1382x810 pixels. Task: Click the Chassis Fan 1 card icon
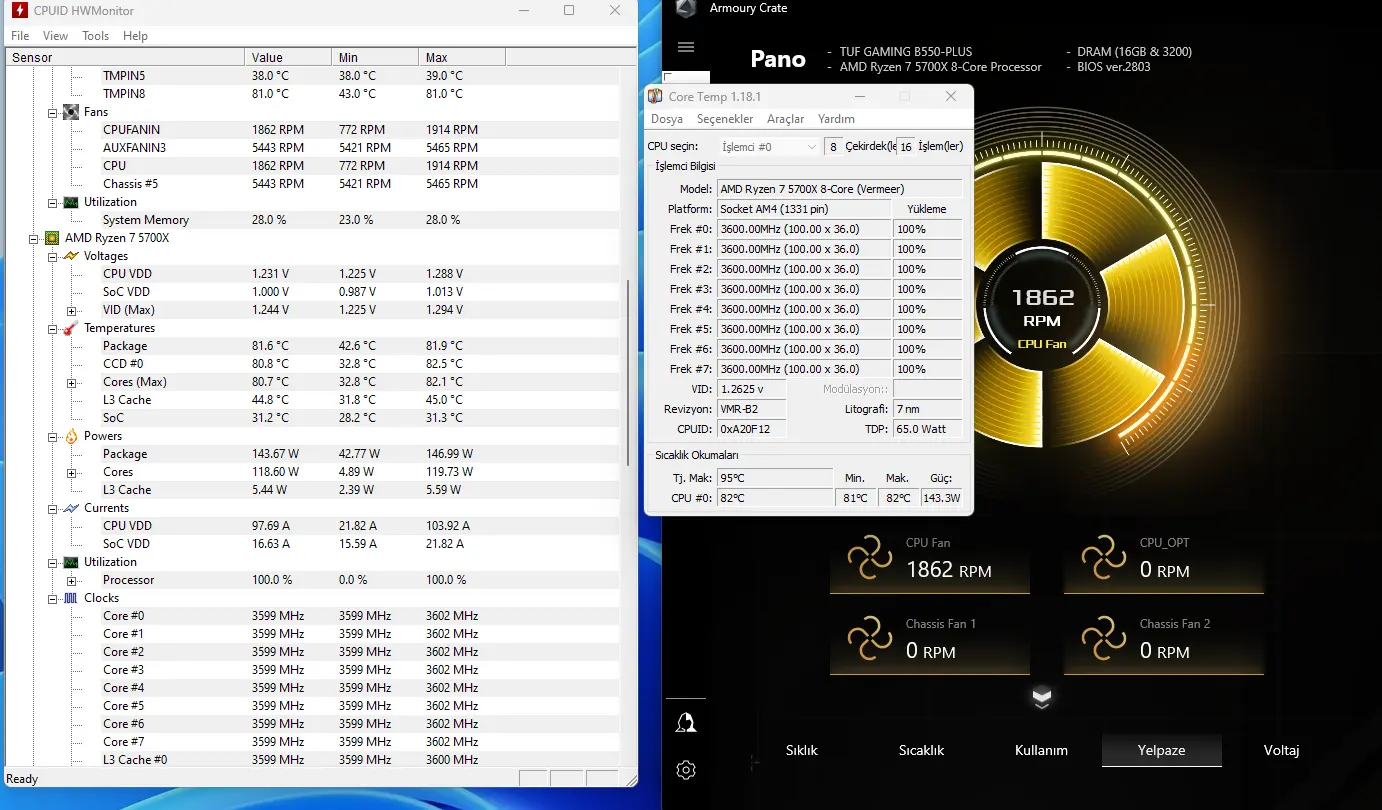click(x=870, y=640)
